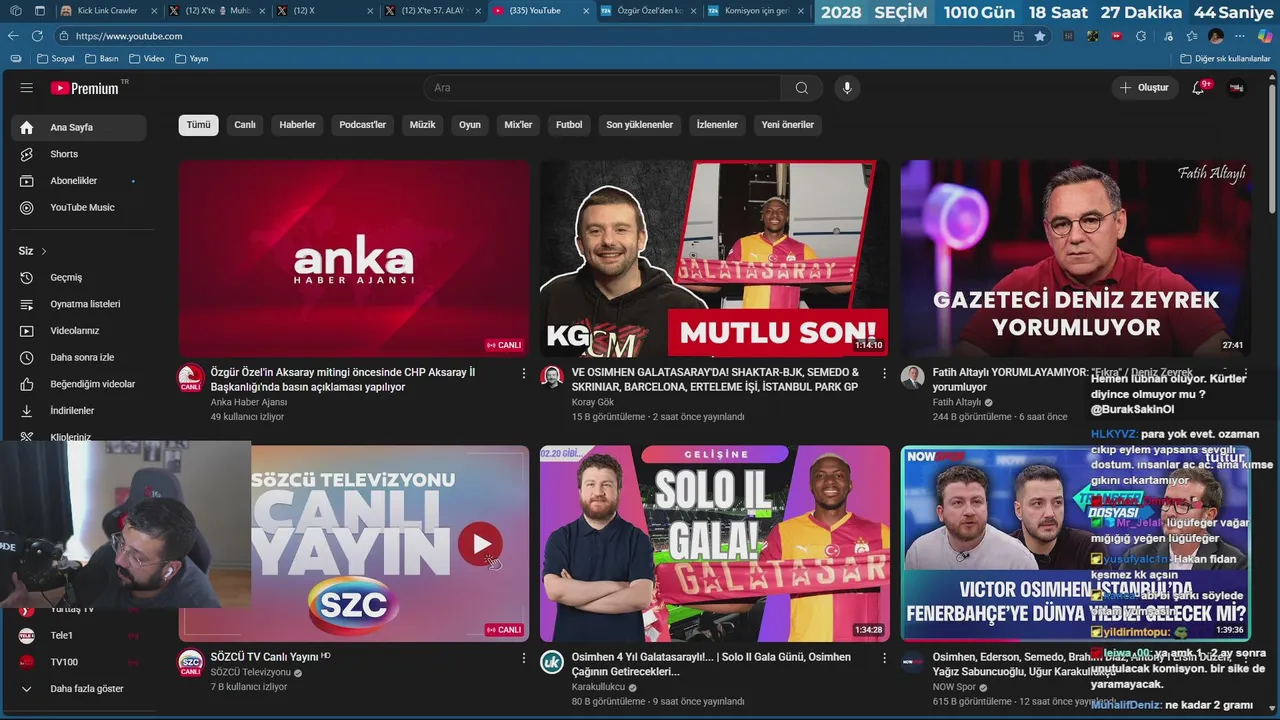Open Beğendiğim videolar list
Screen dimensions: 1280x720
coord(79,384)
